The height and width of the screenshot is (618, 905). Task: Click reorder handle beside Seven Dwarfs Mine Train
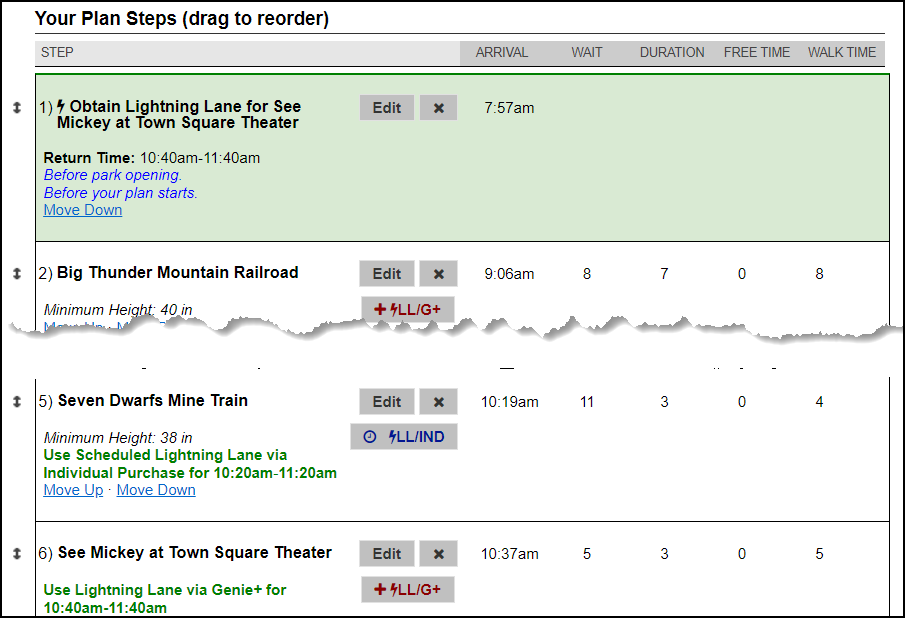[x=17, y=402]
